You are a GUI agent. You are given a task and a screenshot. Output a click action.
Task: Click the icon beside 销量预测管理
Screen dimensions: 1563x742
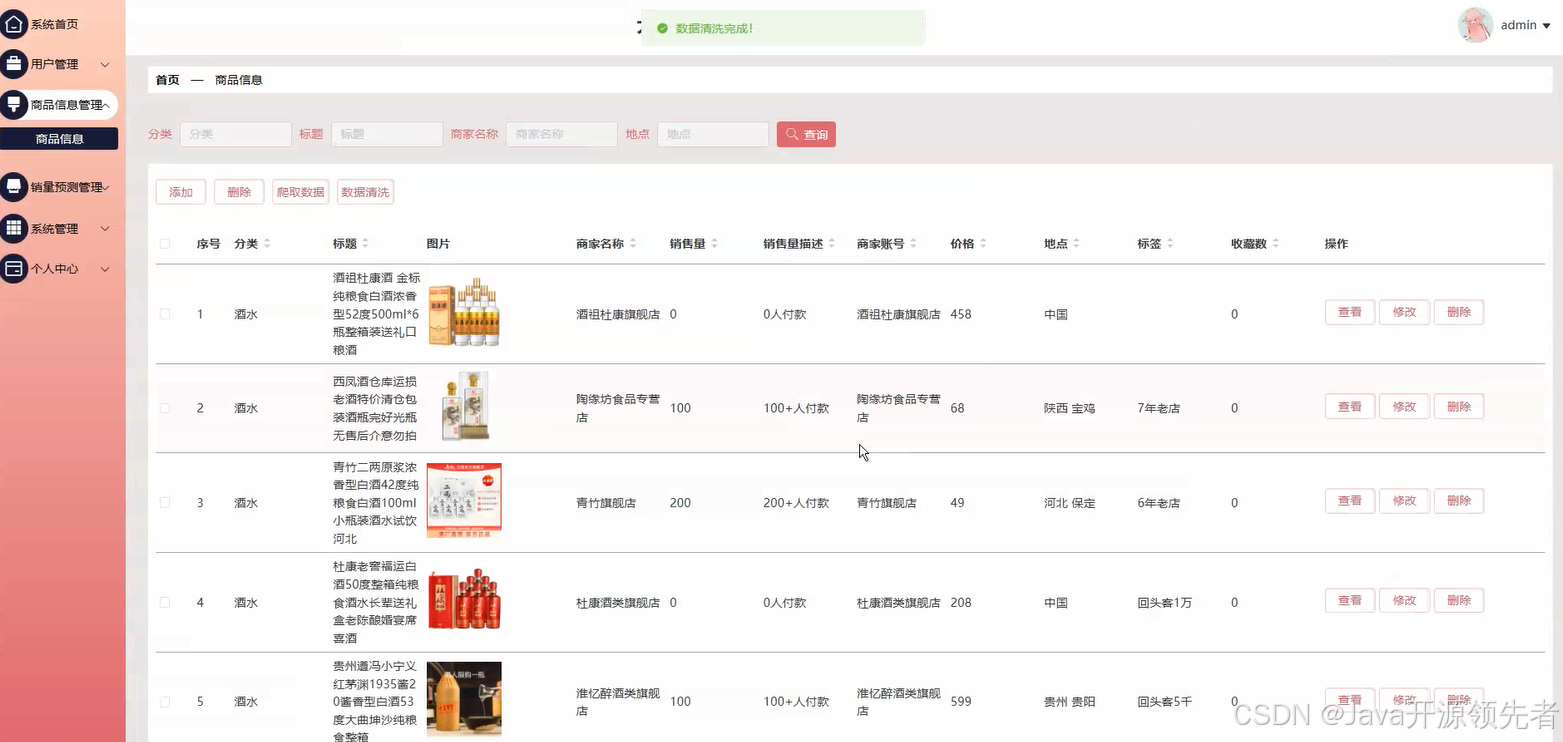pyautogui.click(x=13, y=187)
